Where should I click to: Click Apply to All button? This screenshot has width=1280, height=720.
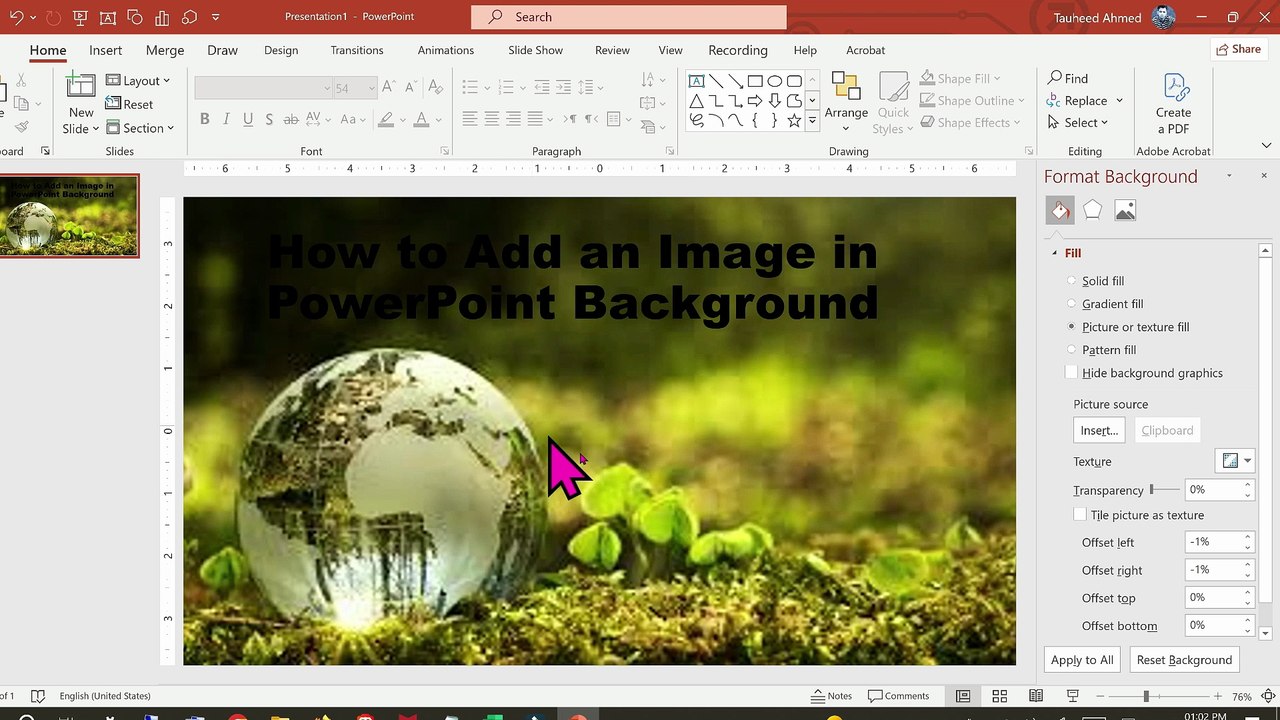1082,660
